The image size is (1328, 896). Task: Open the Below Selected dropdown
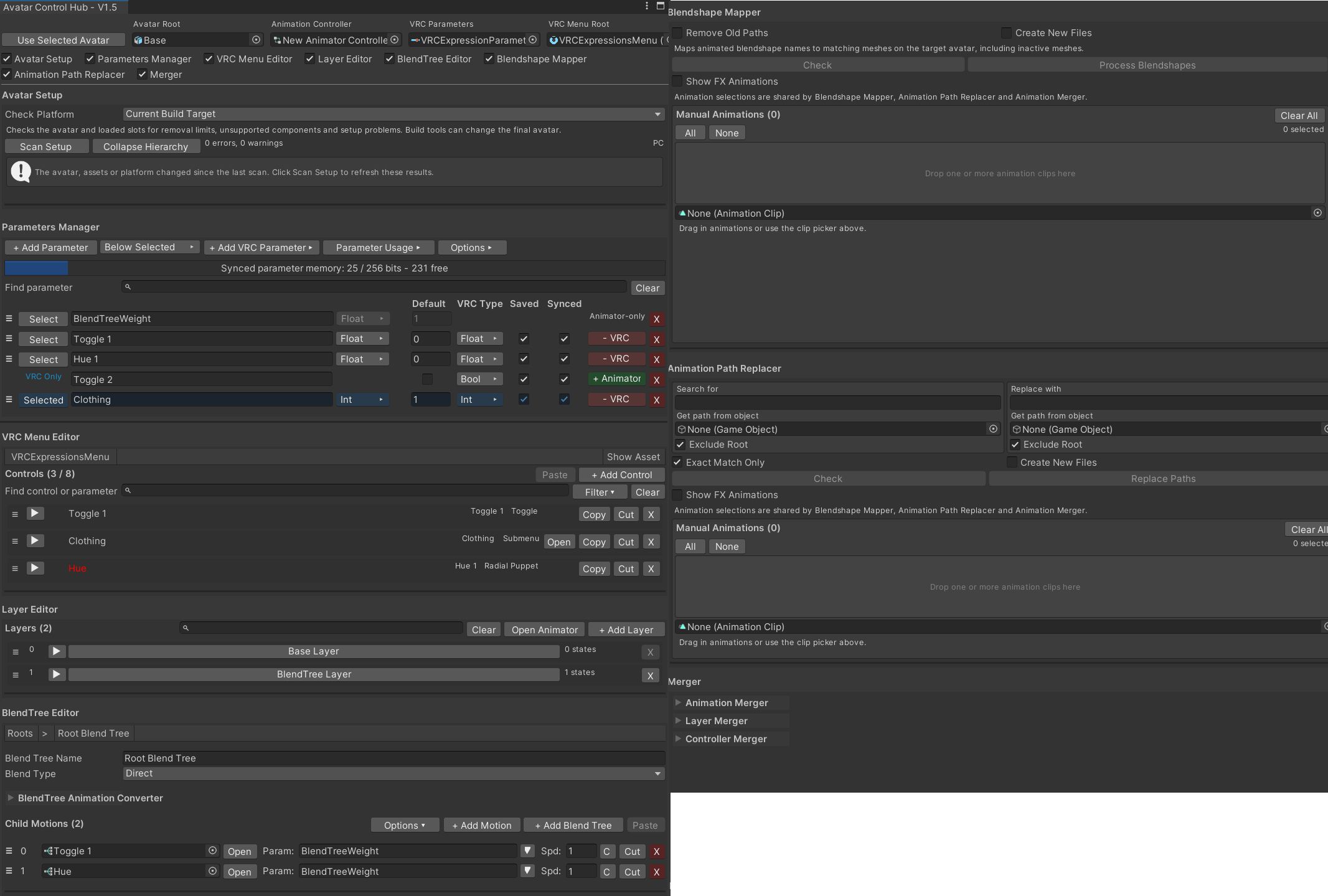coord(150,247)
